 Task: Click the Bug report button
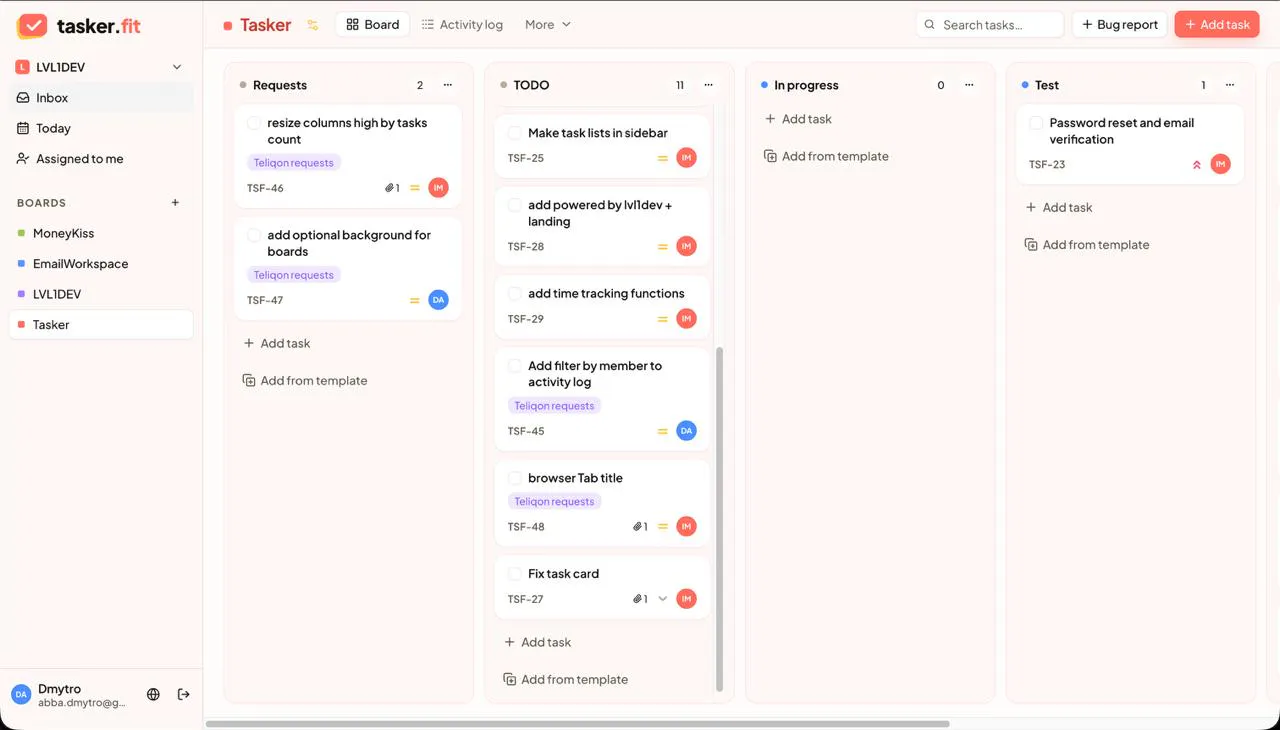[x=1119, y=25]
